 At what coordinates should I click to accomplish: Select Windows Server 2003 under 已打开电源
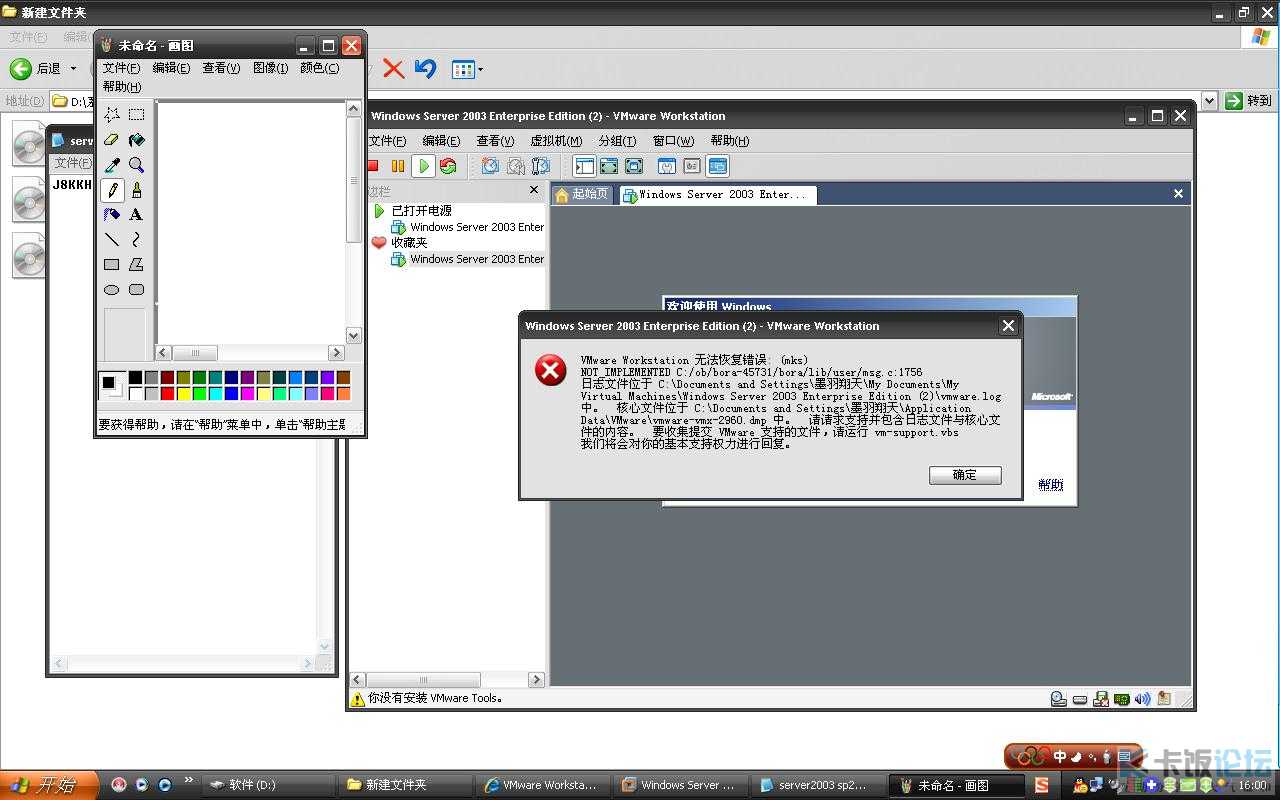tap(468, 227)
